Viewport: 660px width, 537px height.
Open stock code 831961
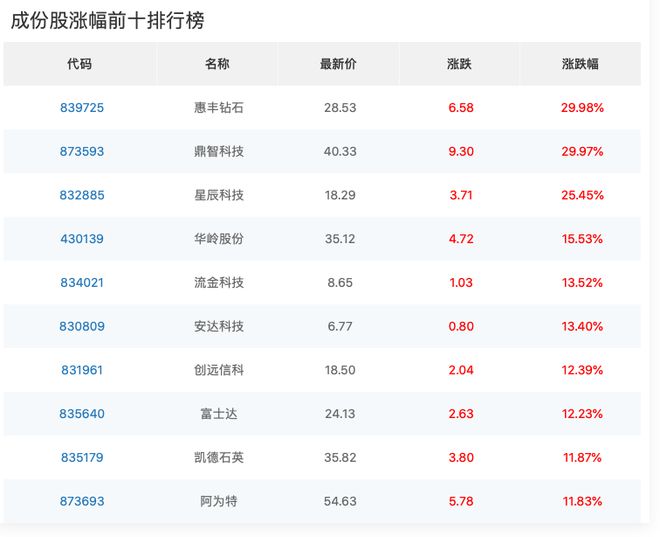tap(82, 370)
